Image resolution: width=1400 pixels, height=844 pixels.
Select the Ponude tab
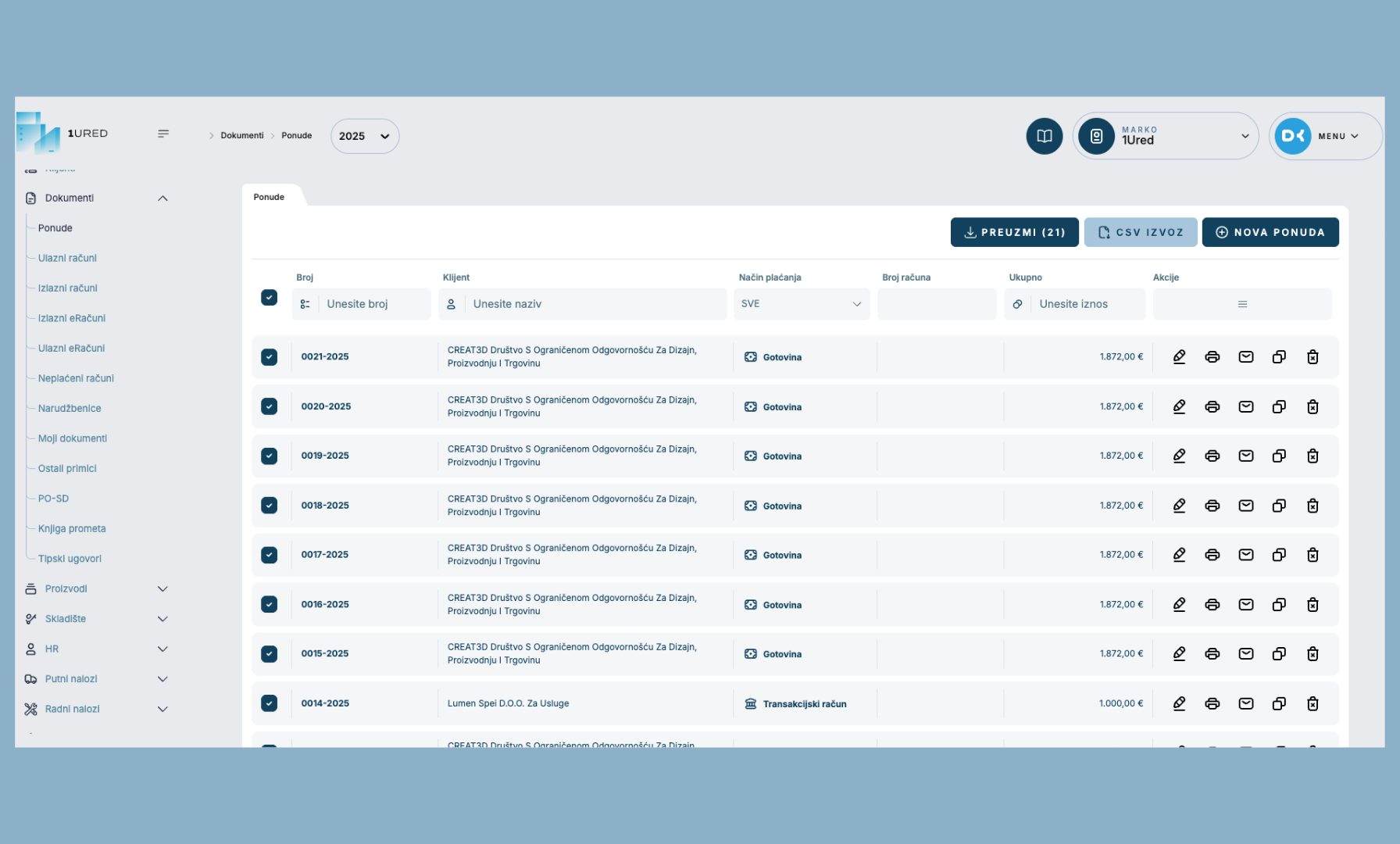click(269, 197)
